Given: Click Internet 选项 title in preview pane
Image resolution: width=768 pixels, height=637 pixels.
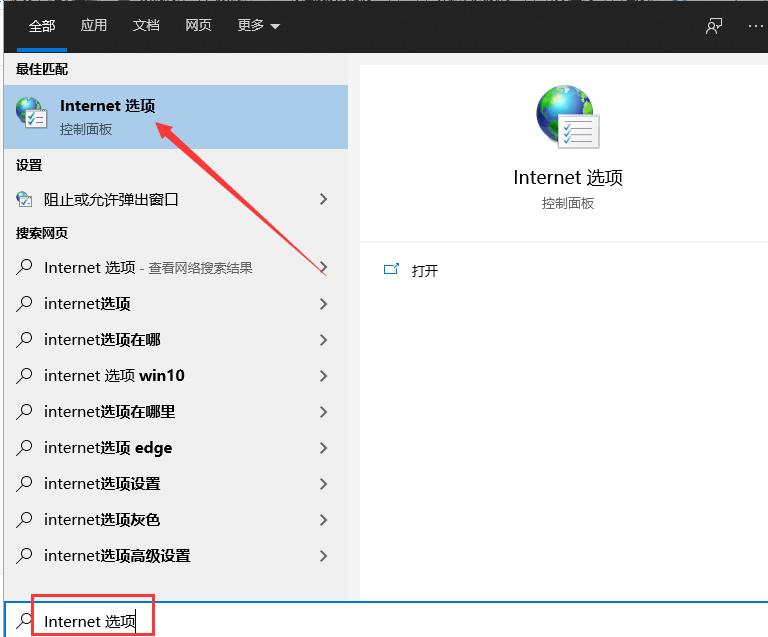Looking at the screenshot, I should [568, 177].
